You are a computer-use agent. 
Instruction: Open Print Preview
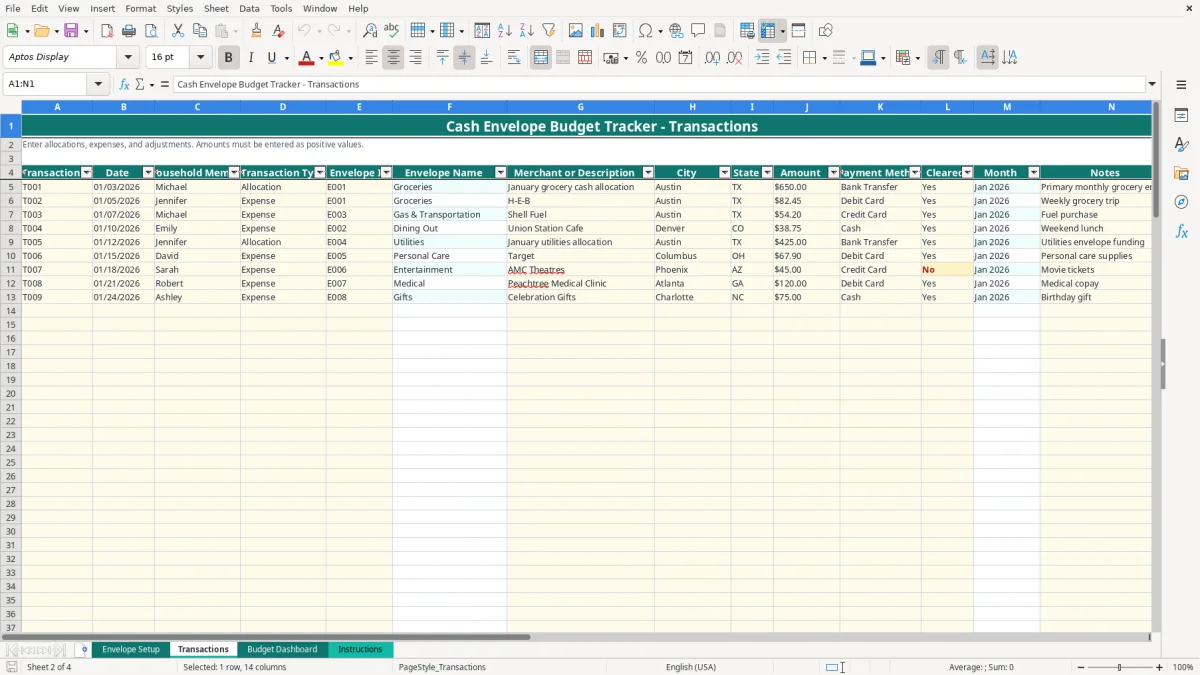pyautogui.click(x=151, y=31)
